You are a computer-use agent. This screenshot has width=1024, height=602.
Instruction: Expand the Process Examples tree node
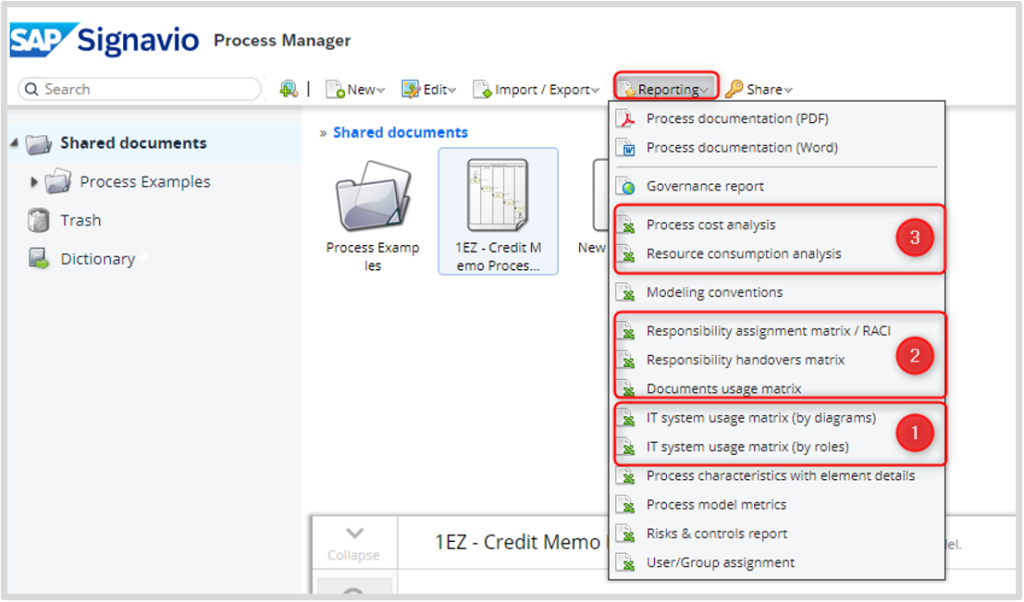click(x=34, y=182)
